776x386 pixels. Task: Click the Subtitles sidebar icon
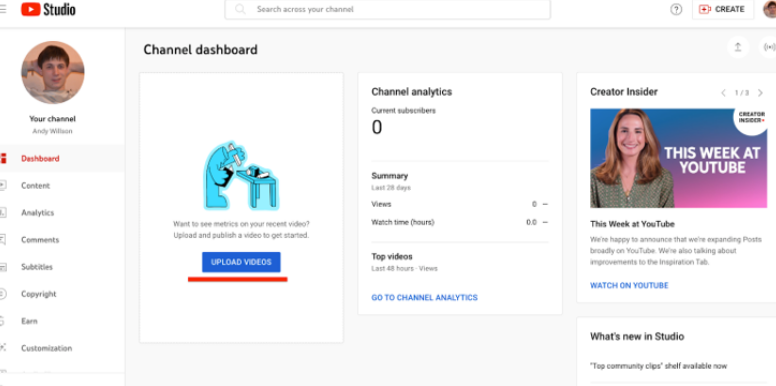tap(3, 267)
